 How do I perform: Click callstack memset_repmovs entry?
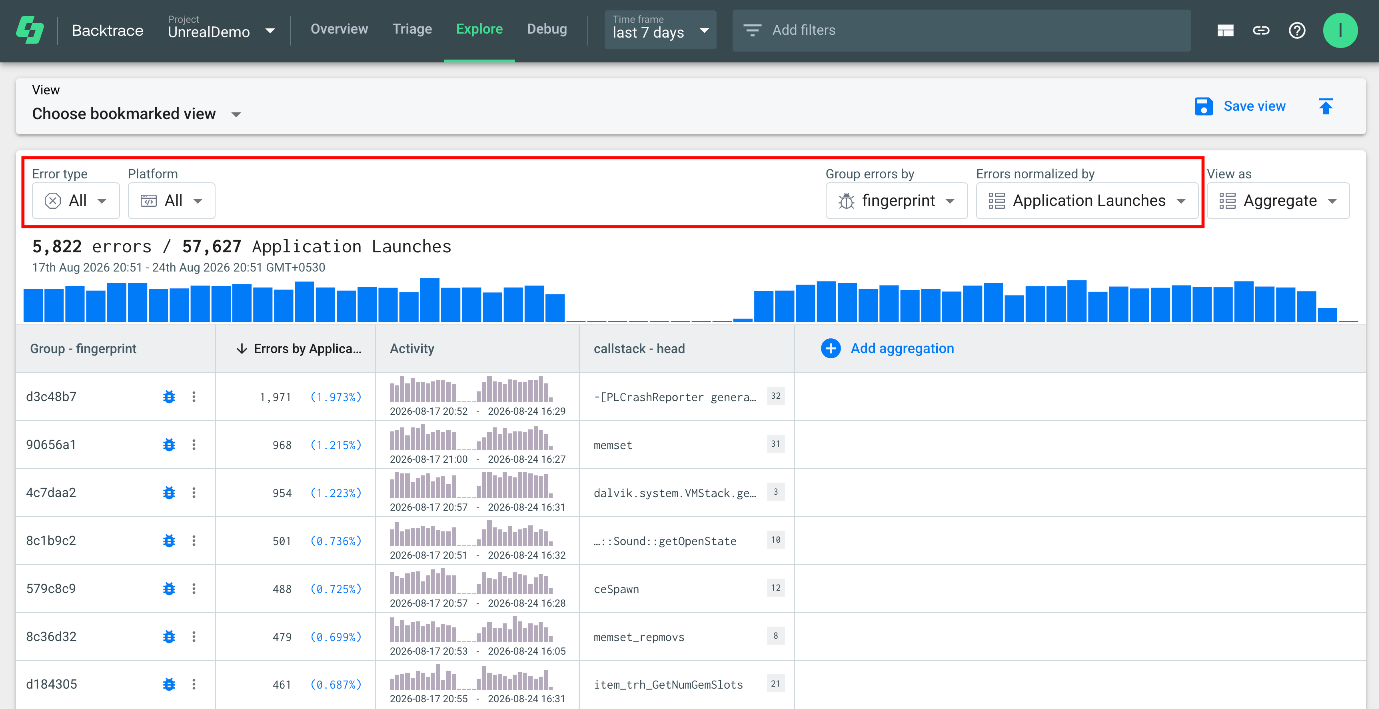(638, 637)
